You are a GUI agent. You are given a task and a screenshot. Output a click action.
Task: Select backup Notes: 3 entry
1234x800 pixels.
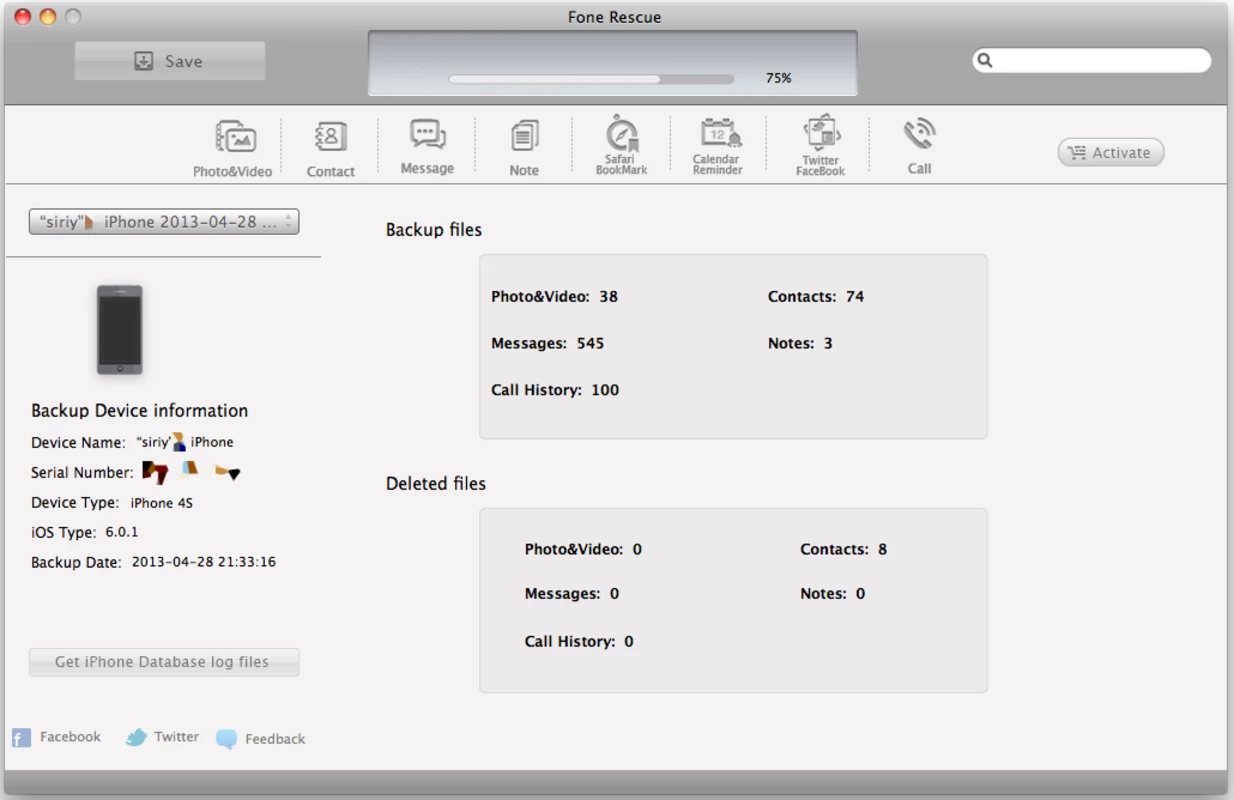click(x=799, y=343)
